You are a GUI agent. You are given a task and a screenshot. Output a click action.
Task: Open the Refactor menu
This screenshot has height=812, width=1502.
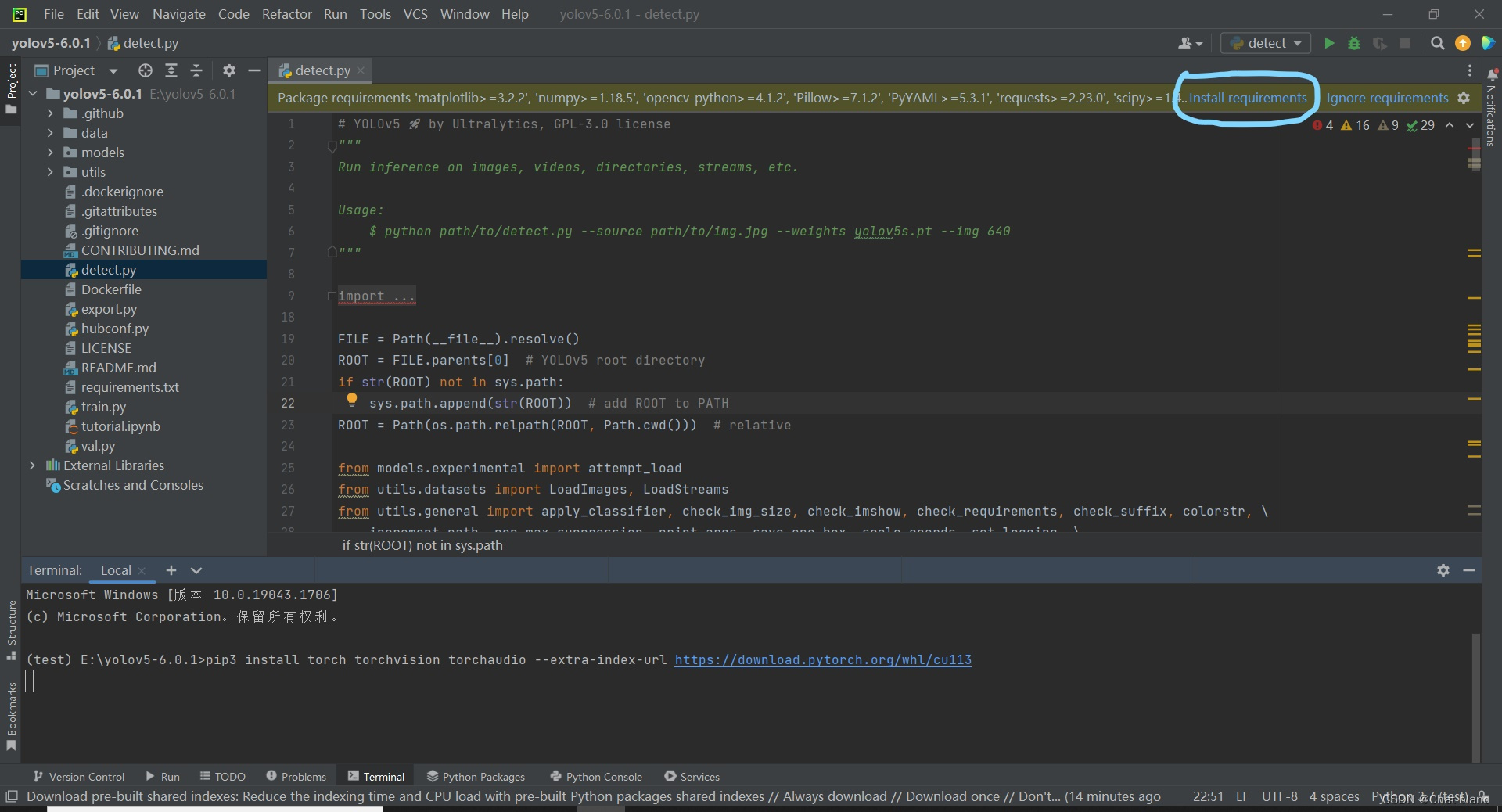[286, 14]
